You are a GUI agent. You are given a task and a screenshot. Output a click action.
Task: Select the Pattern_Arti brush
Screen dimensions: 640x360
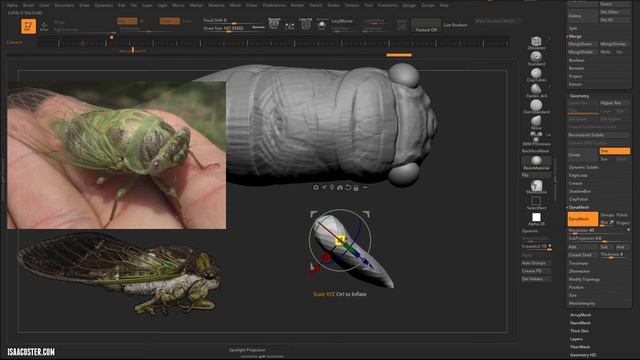[536, 91]
